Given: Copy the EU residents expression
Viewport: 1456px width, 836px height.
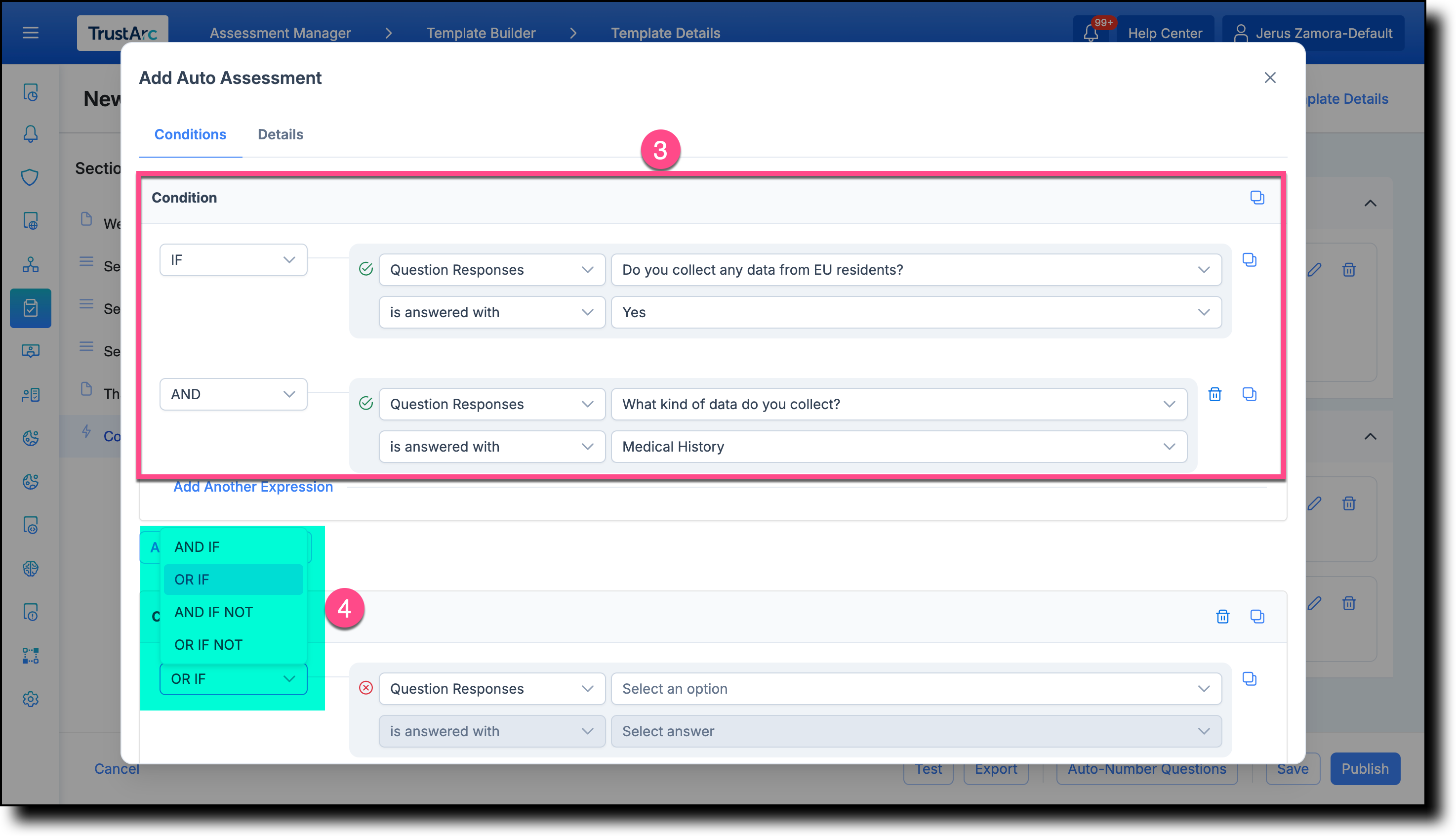Looking at the screenshot, I should 1250,260.
